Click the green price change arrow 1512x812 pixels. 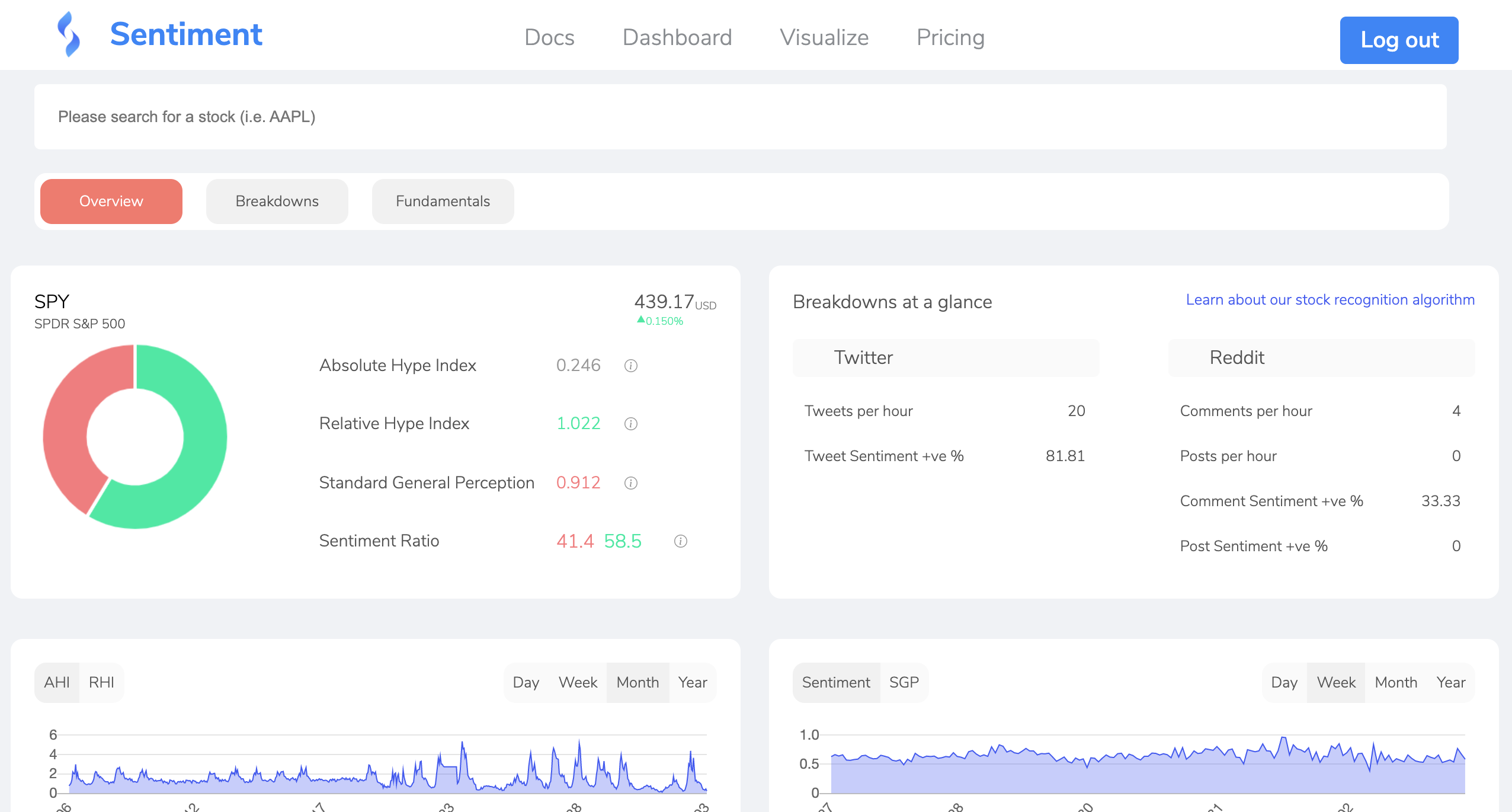(640, 320)
